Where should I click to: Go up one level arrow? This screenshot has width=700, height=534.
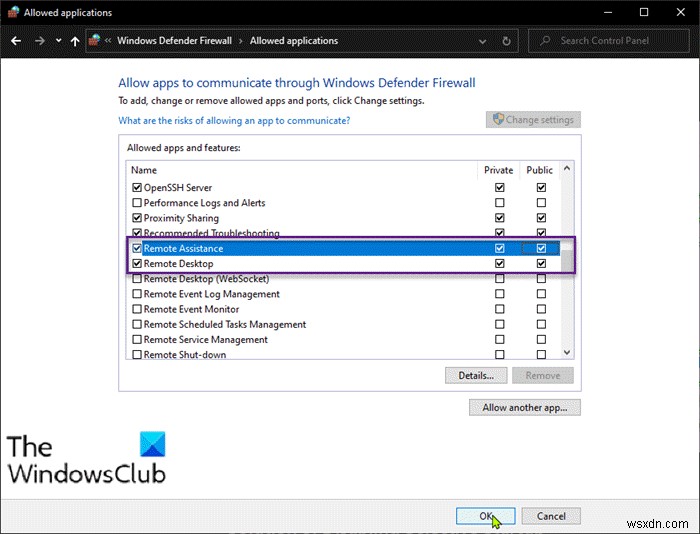(75, 41)
